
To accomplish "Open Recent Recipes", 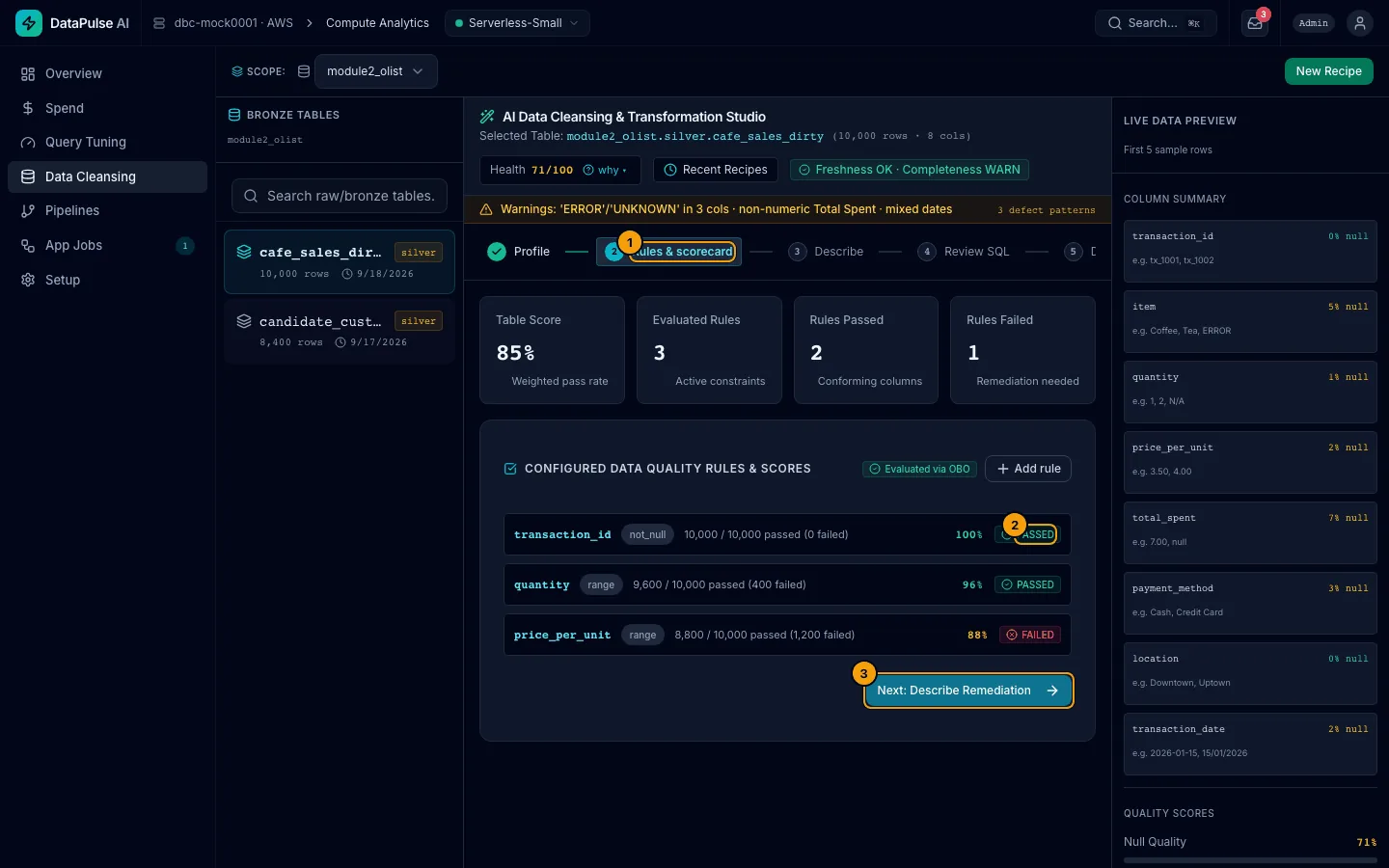I will pos(715,170).
